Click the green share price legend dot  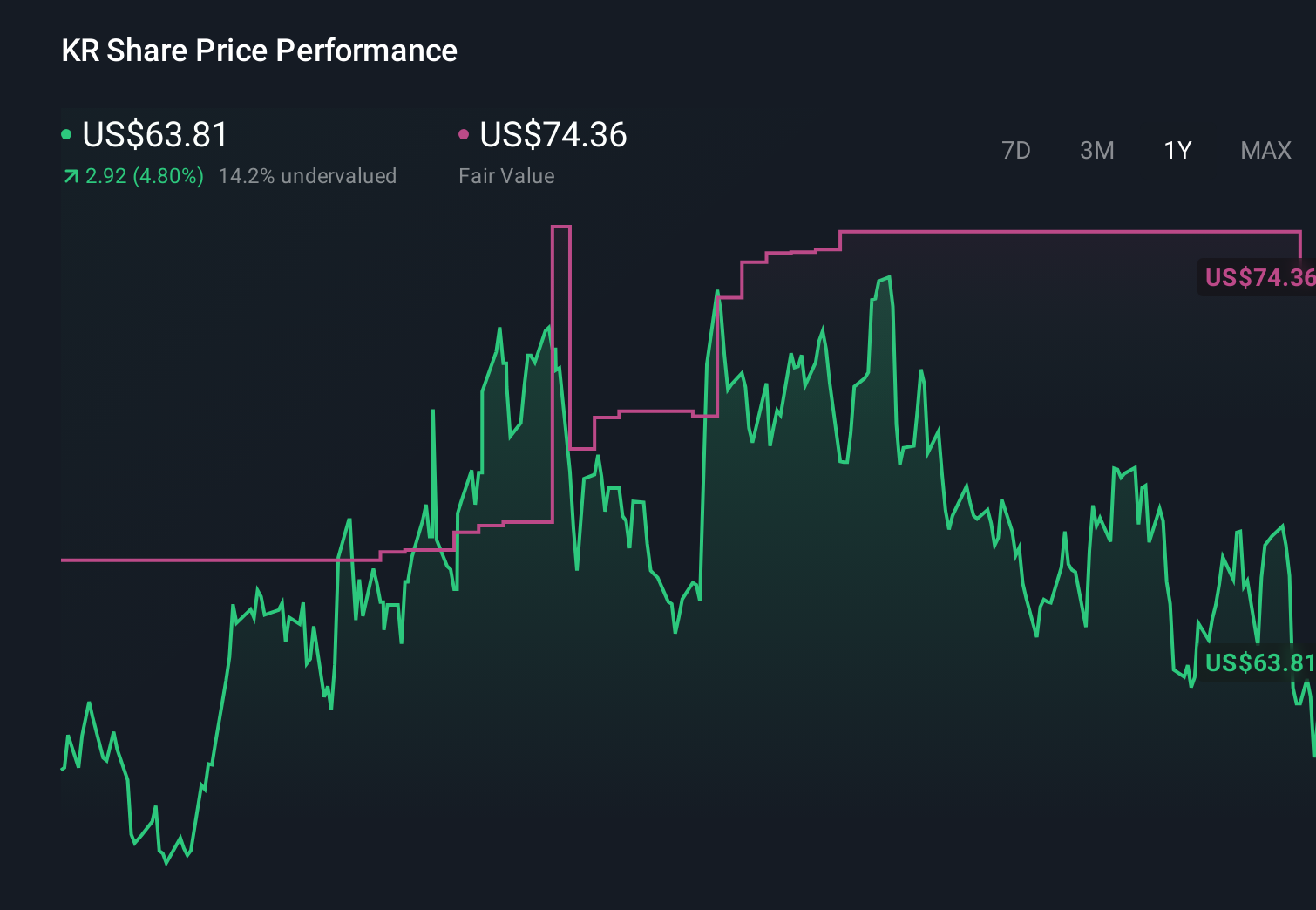tap(68, 134)
